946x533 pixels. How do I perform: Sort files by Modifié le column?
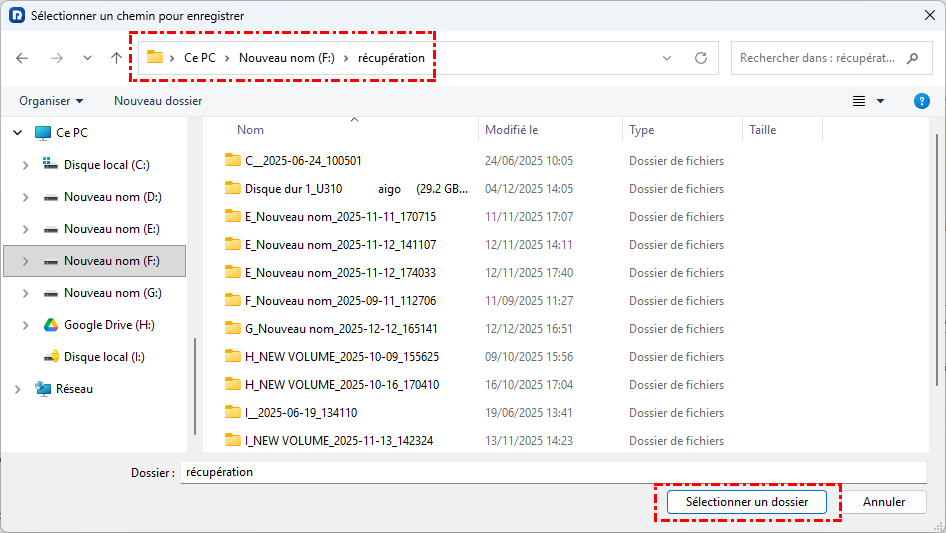coord(512,130)
